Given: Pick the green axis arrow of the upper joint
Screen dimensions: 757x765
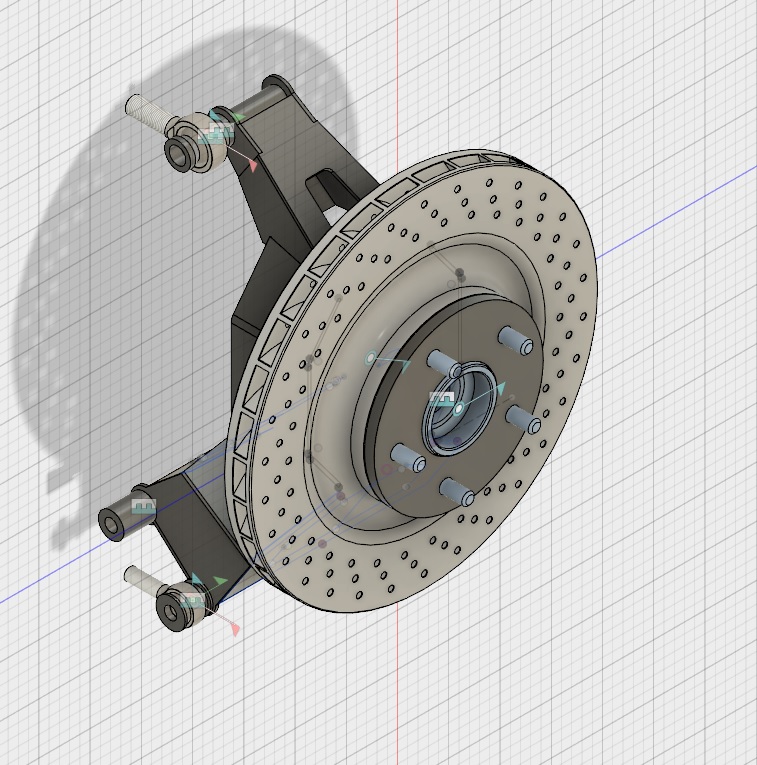Looking at the screenshot, I should click(x=239, y=117).
